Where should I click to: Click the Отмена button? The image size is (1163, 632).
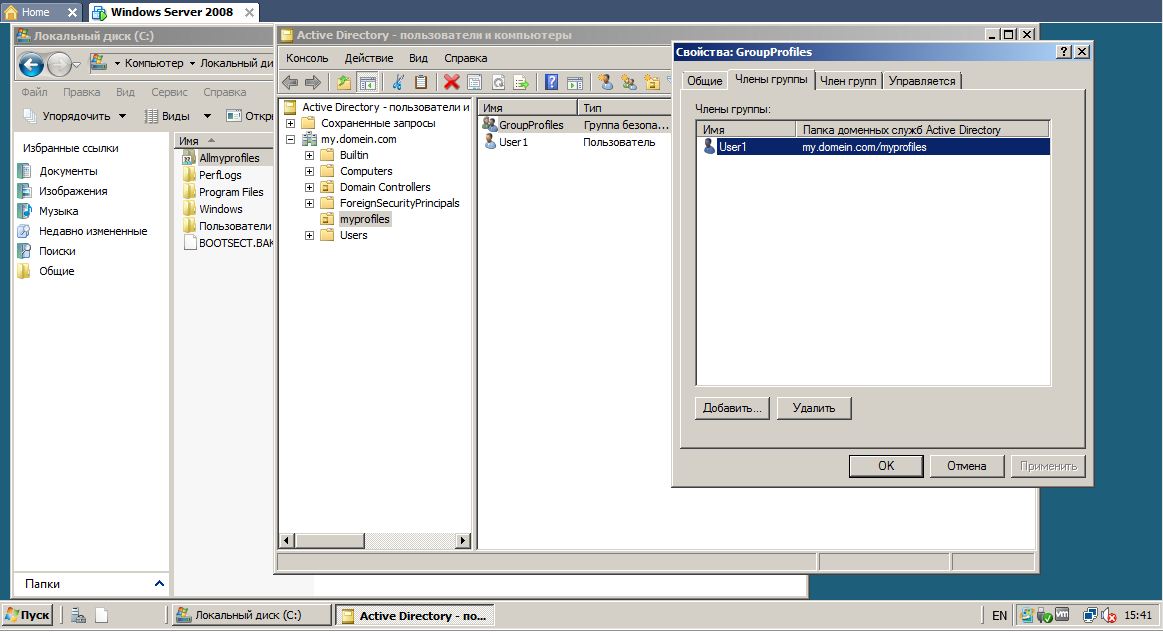[x=966, y=466]
